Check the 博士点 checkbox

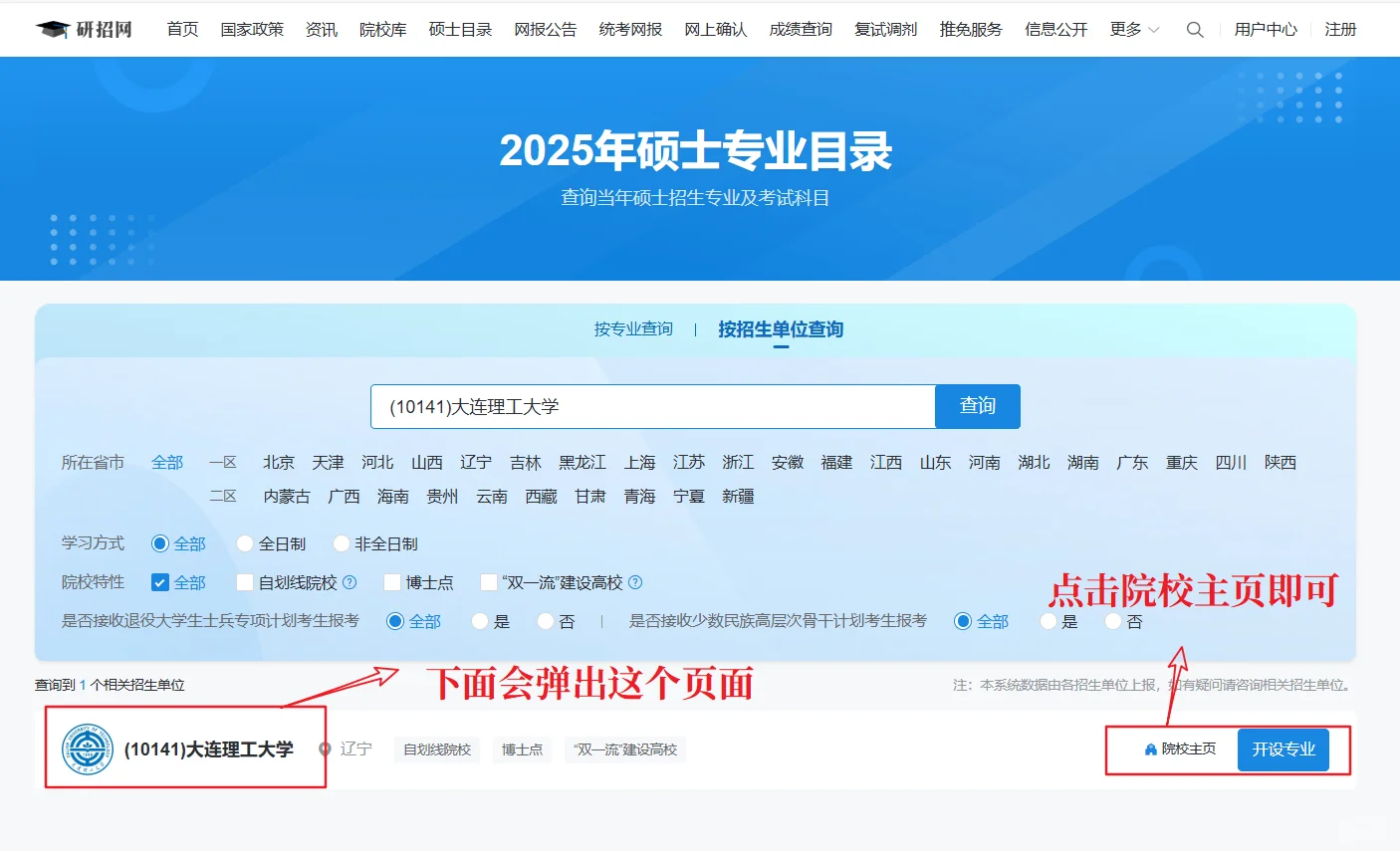(x=391, y=582)
